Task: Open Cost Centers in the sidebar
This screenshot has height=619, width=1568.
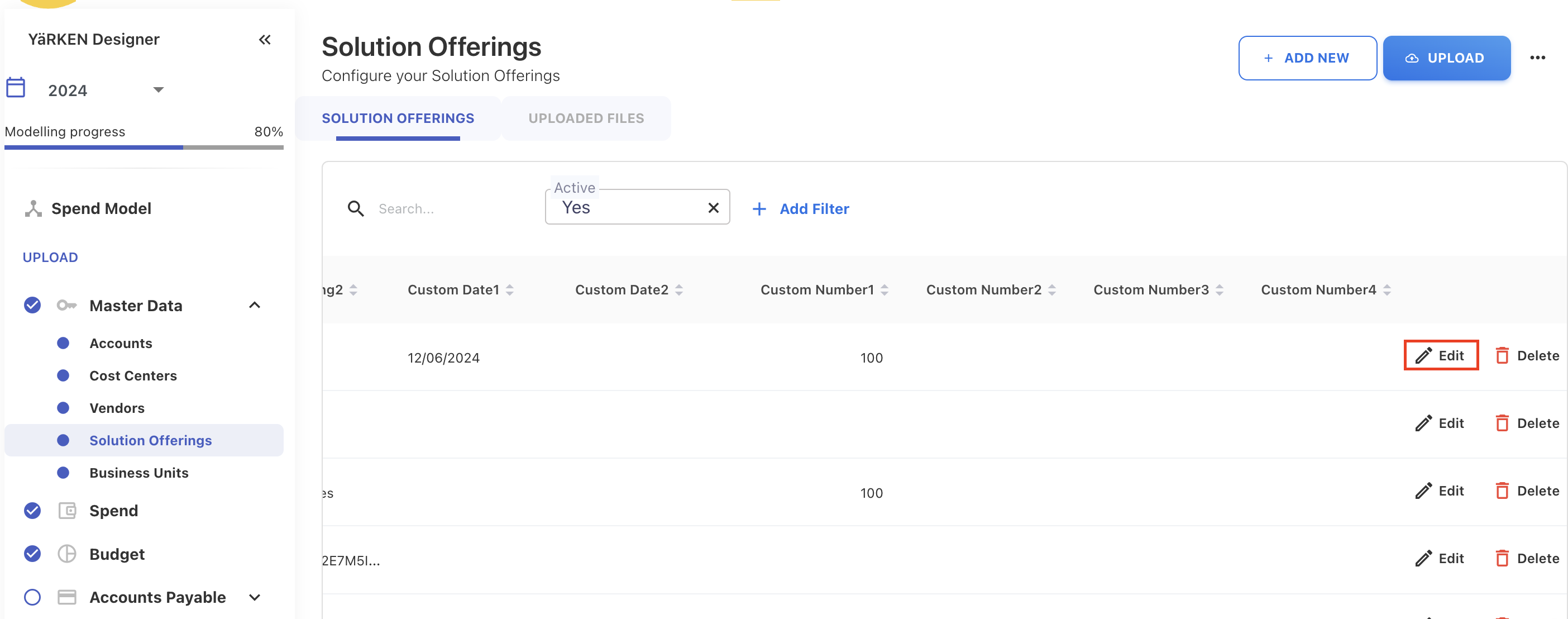Action: pos(133,376)
